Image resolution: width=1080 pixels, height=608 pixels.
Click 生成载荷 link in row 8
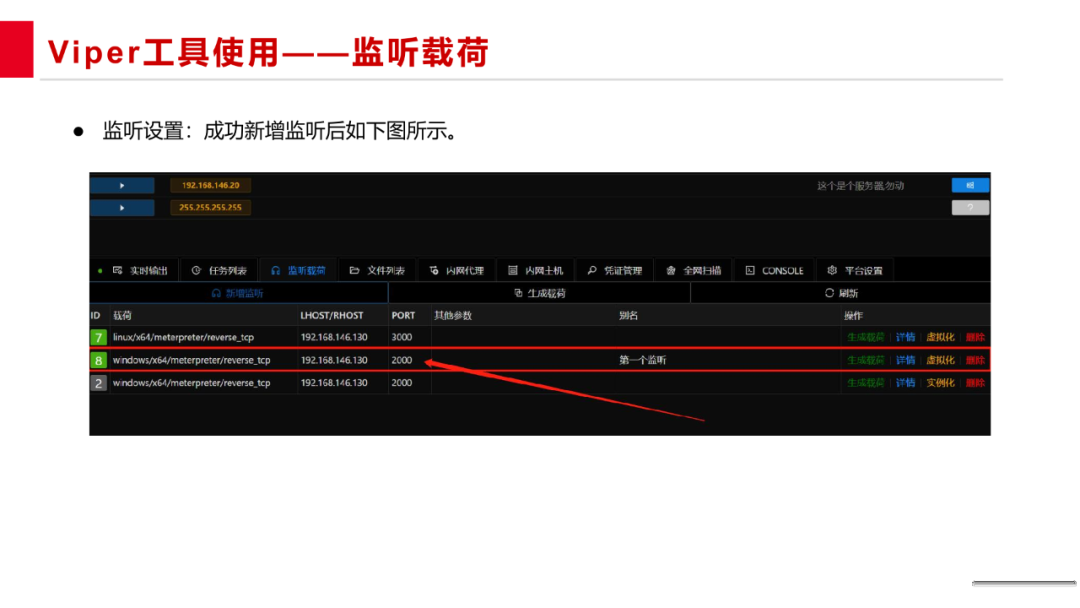(x=866, y=360)
